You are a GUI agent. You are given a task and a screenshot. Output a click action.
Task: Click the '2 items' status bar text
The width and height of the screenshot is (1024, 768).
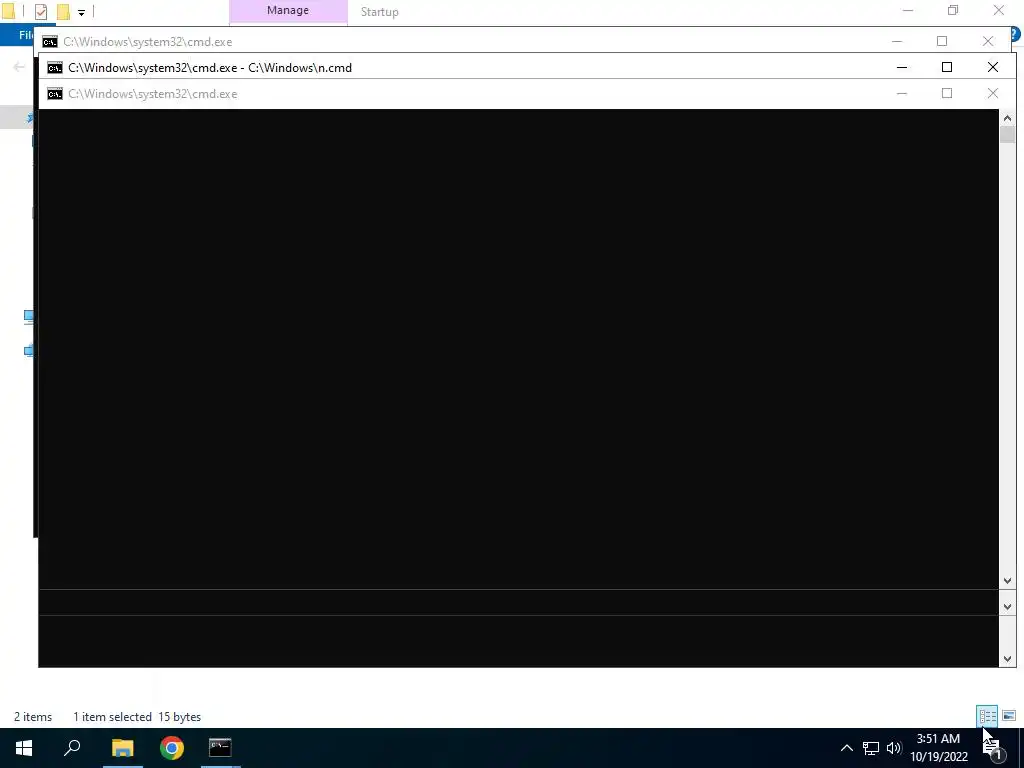tap(33, 717)
